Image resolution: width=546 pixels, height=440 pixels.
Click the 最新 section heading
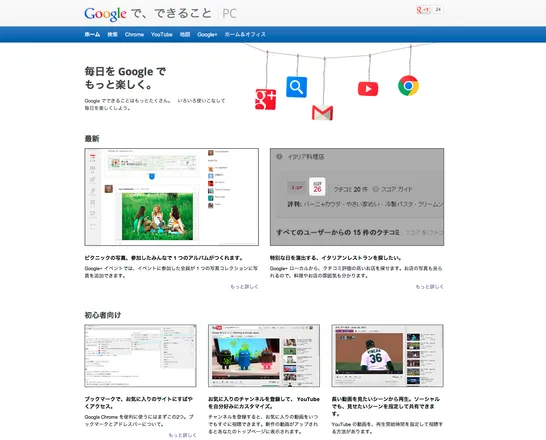(x=92, y=139)
